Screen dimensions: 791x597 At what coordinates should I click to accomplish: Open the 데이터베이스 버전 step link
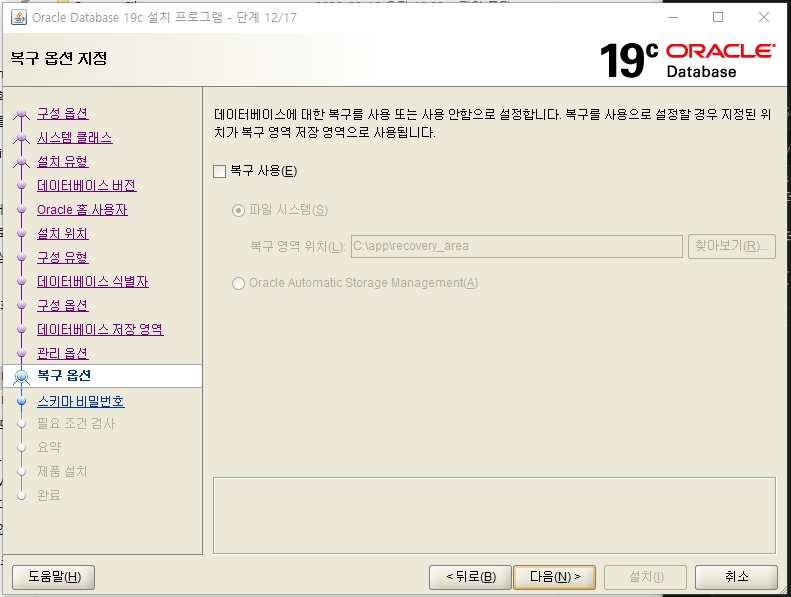pos(86,186)
